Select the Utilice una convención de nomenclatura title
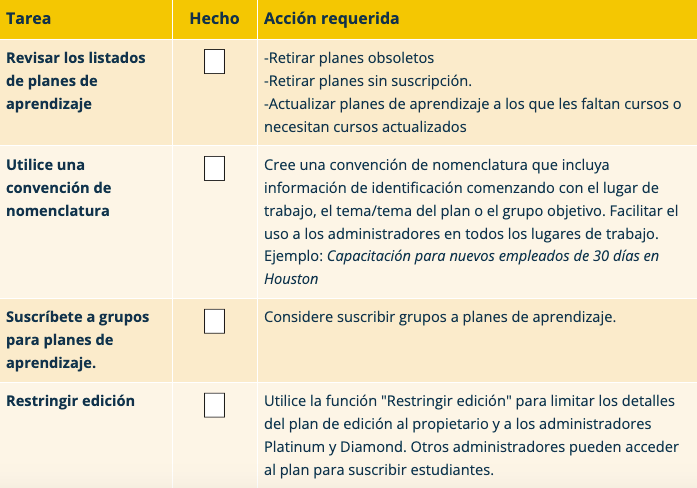 (59, 188)
